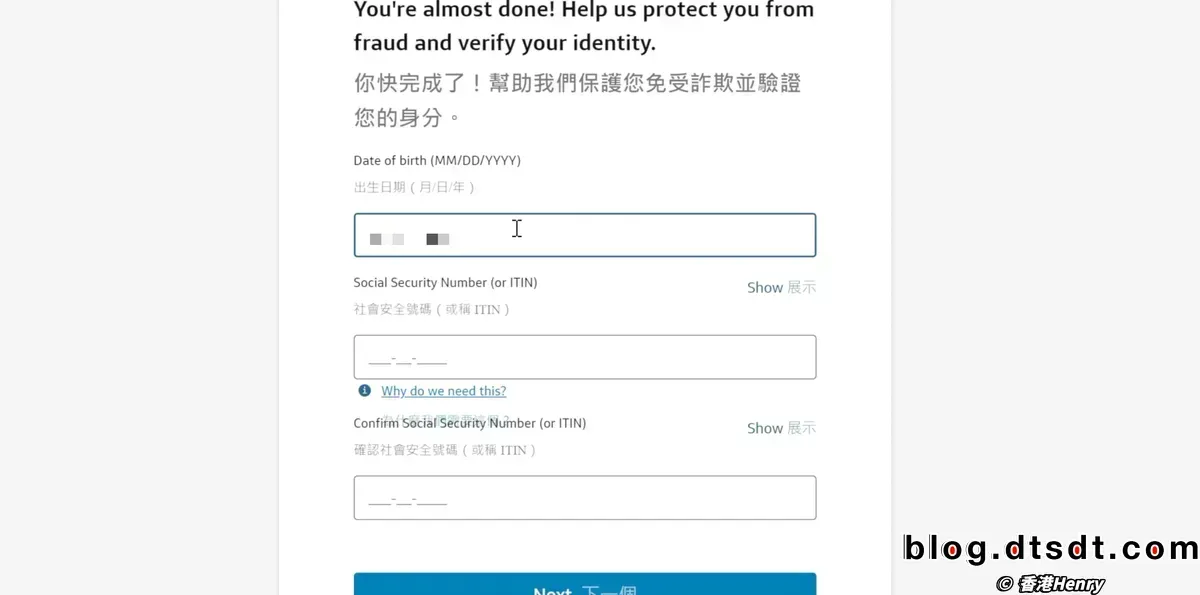
Task: Select the date of birth input field
Action: coord(585,235)
